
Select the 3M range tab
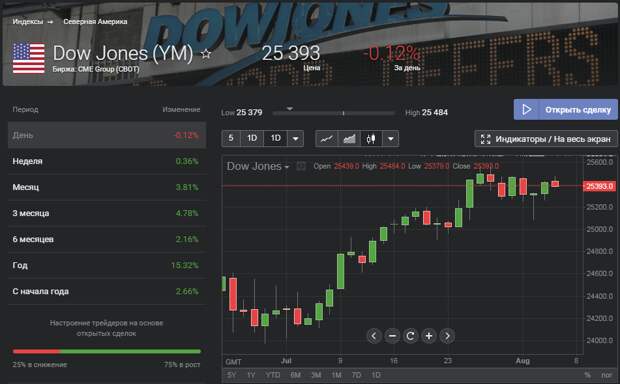coord(316,375)
